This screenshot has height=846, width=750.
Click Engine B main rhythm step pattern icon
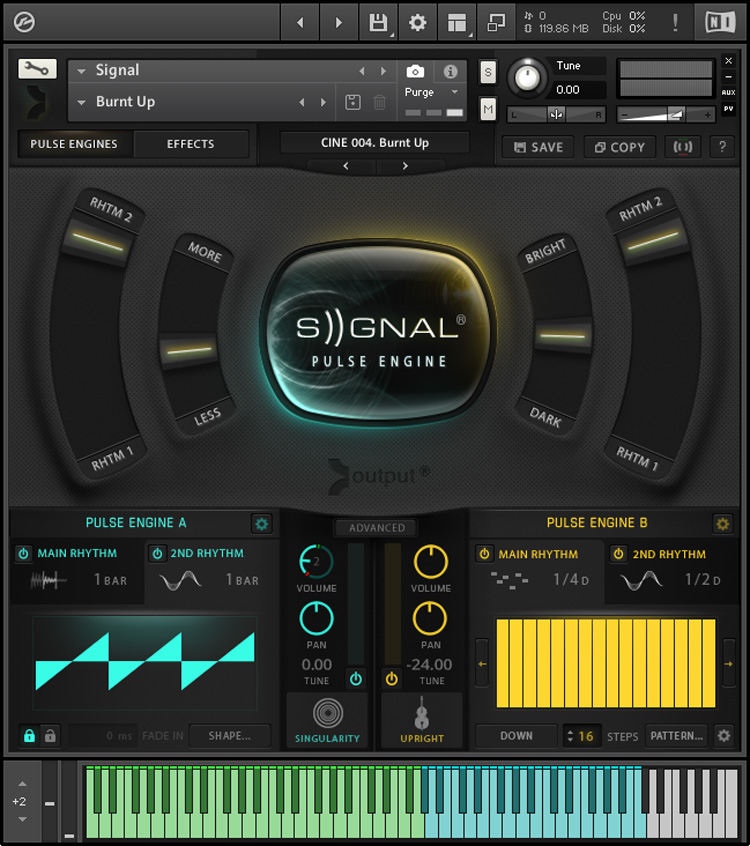[x=509, y=580]
